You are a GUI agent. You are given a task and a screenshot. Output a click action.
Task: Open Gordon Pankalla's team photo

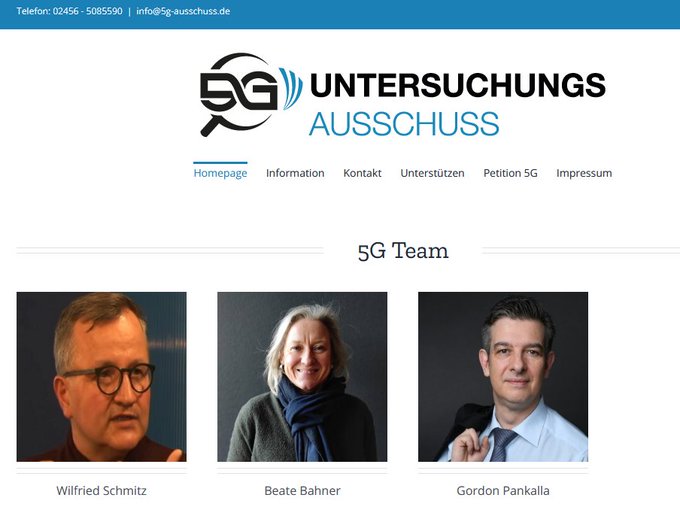(503, 377)
